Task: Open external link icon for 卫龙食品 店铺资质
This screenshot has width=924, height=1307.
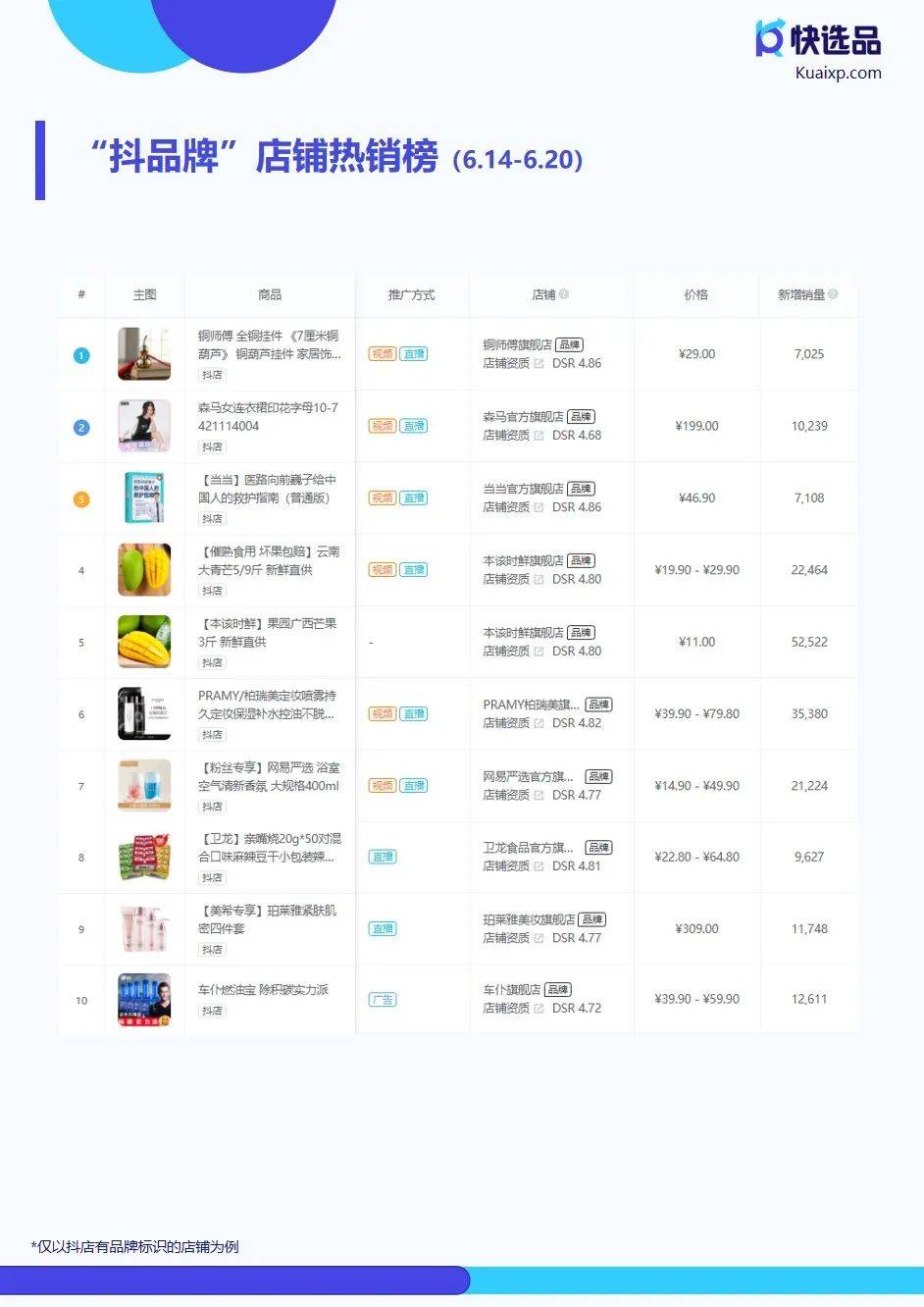Action: click(539, 866)
